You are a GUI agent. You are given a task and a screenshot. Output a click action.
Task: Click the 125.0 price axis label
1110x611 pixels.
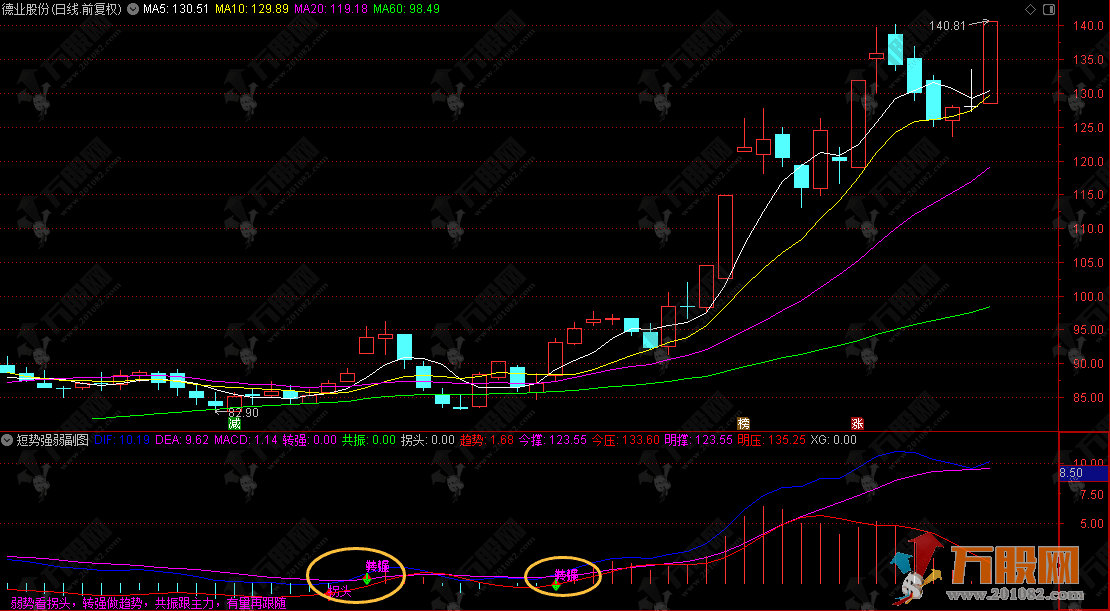[x=1087, y=128]
